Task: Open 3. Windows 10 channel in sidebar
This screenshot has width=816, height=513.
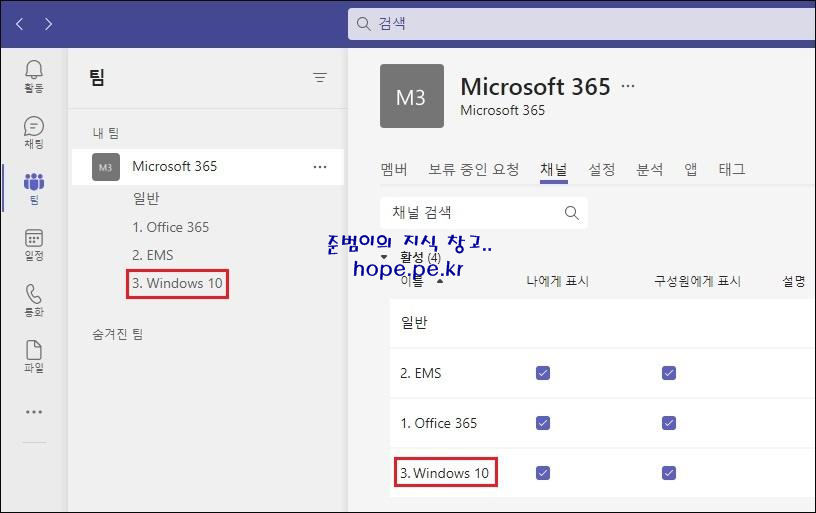Action: point(177,284)
